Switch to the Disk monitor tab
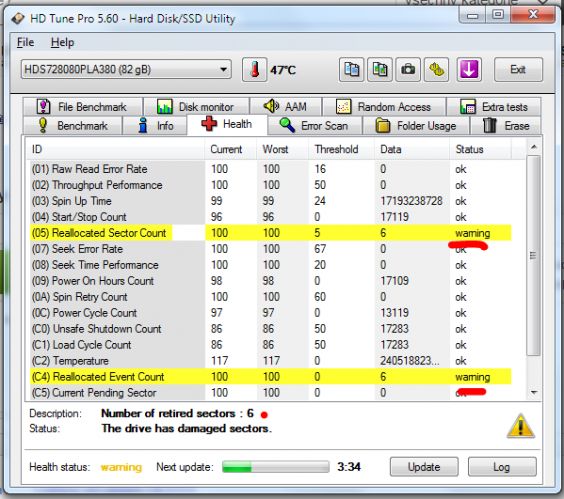 [x=196, y=107]
